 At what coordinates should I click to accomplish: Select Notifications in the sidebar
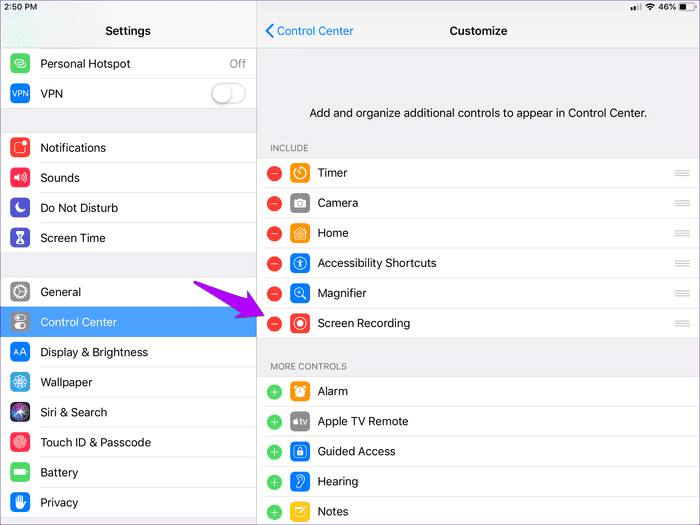click(73, 147)
